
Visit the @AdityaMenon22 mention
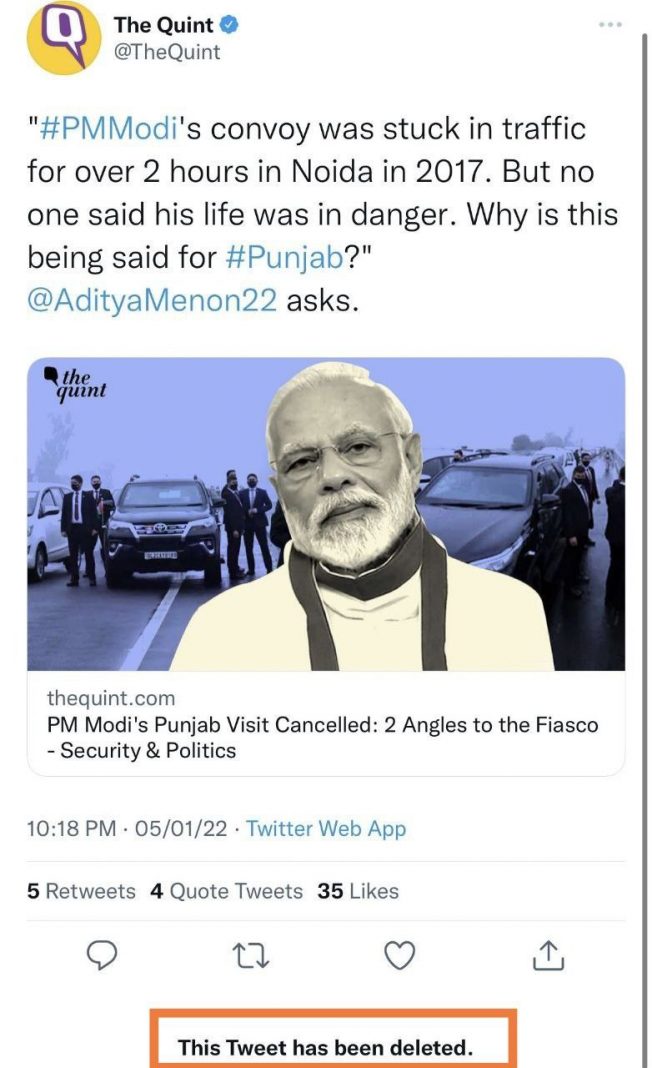[x=152, y=300]
